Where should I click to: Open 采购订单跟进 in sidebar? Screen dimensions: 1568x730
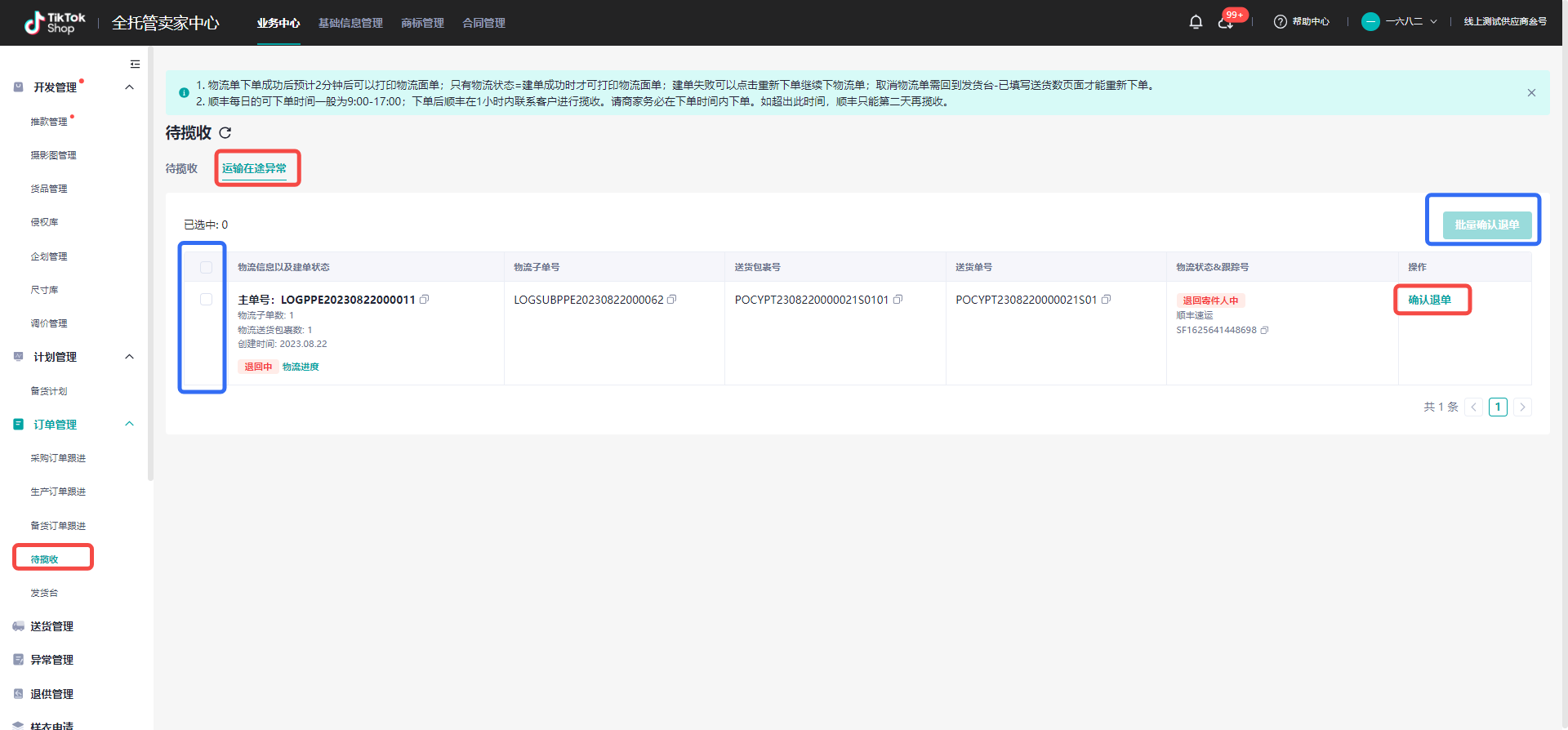(58, 458)
